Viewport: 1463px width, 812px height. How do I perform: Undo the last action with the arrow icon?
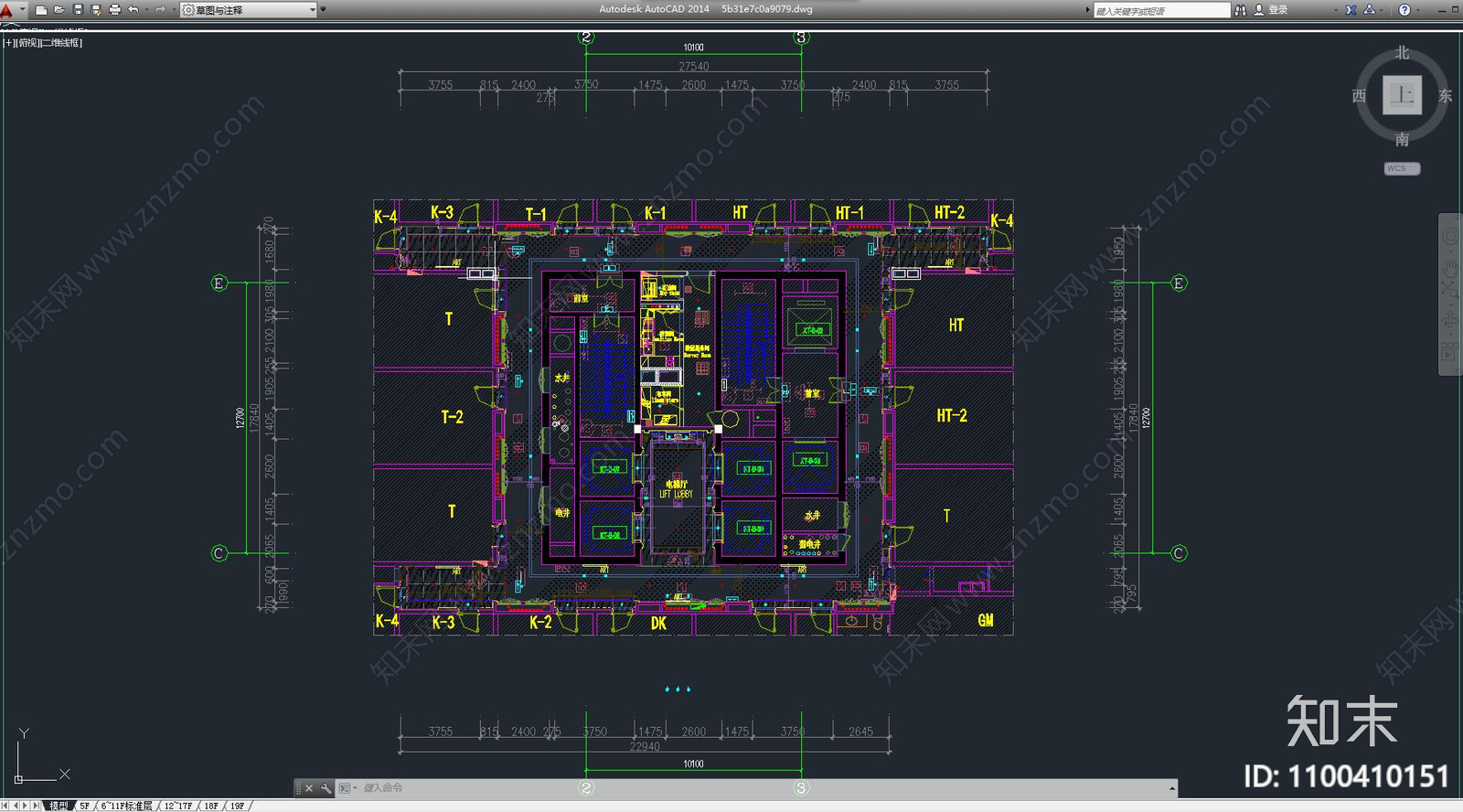coord(133,10)
